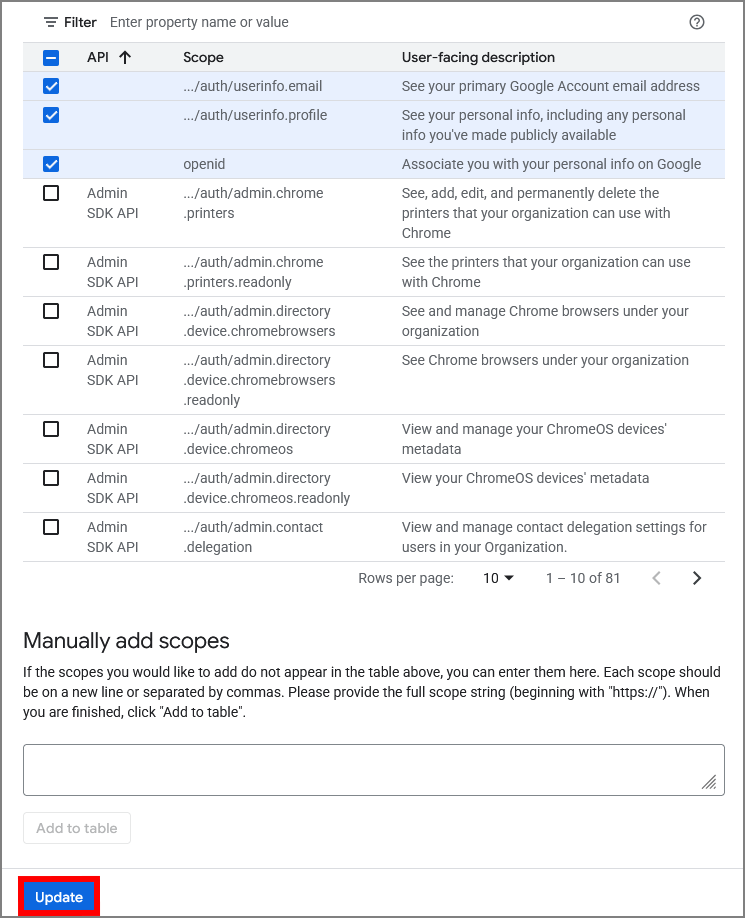Click 'View and manage contact delegation settings' text
The width and height of the screenshot is (745, 918).
pos(554,537)
